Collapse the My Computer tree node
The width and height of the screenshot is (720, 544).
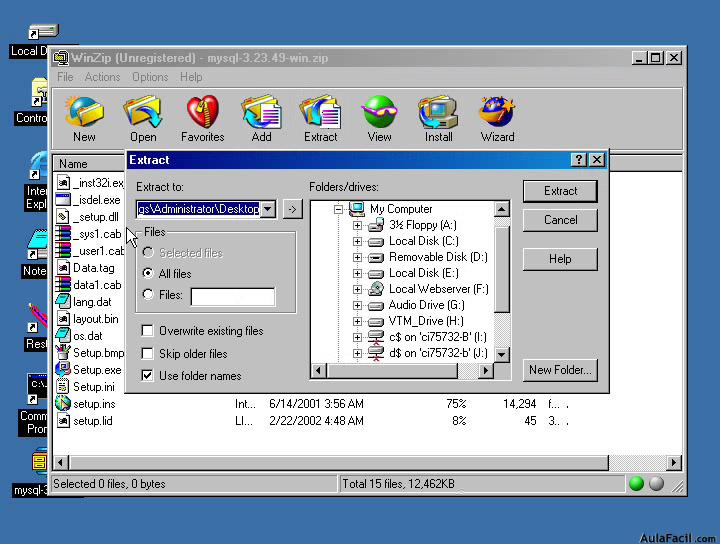click(338, 209)
